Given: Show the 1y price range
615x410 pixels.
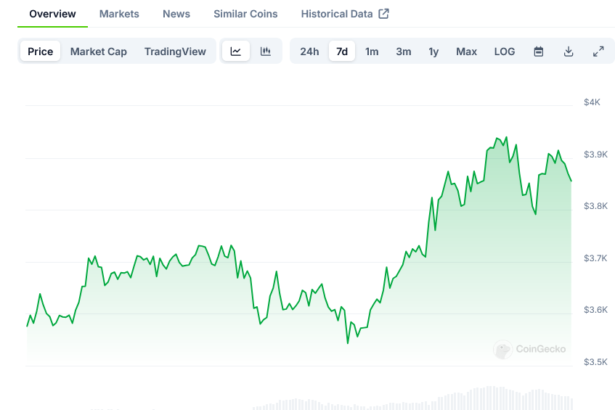Looking at the screenshot, I should pyautogui.click(x=433, y=52).
